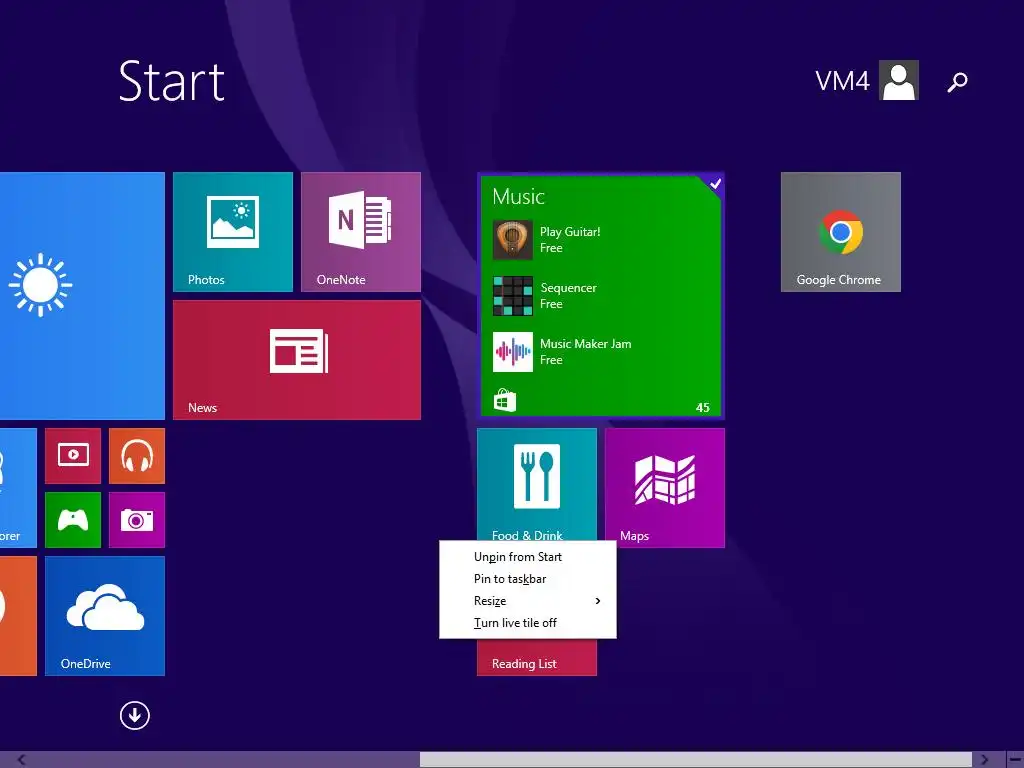Viewport: 1024px width, 768px height.
Task: Click the horizontal scrollbar thumb
Action: pos(696,760)
